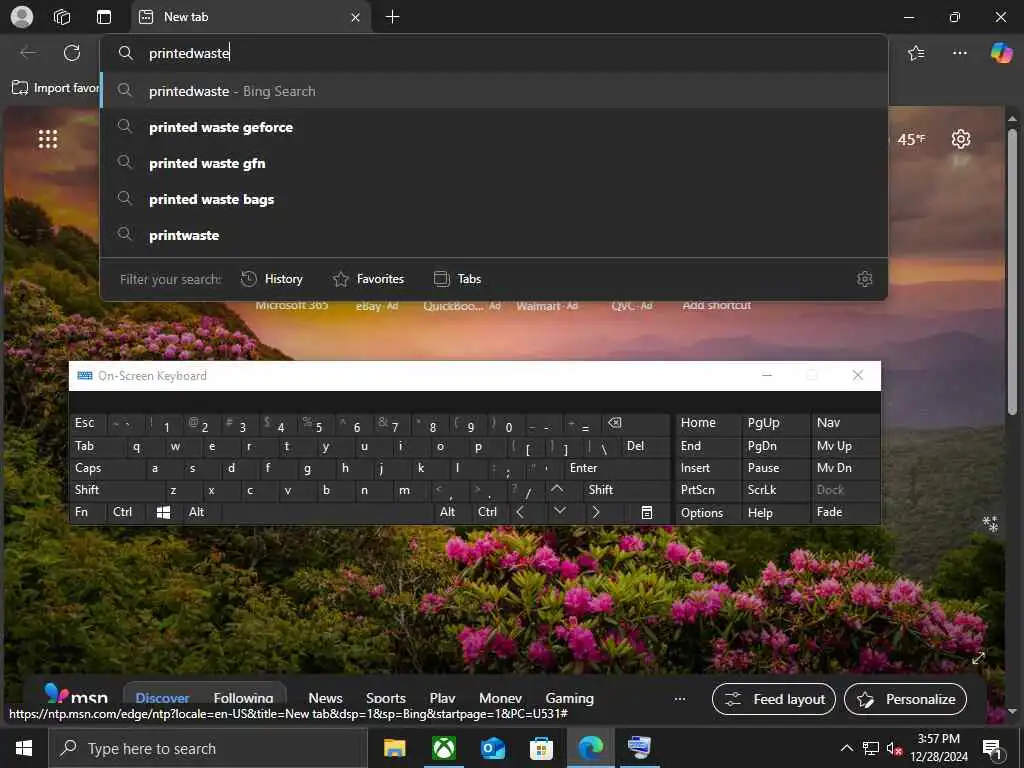Open the Favorites star toolbar icon
Viewport: 1024px width, 768px height.
[916, 53]
